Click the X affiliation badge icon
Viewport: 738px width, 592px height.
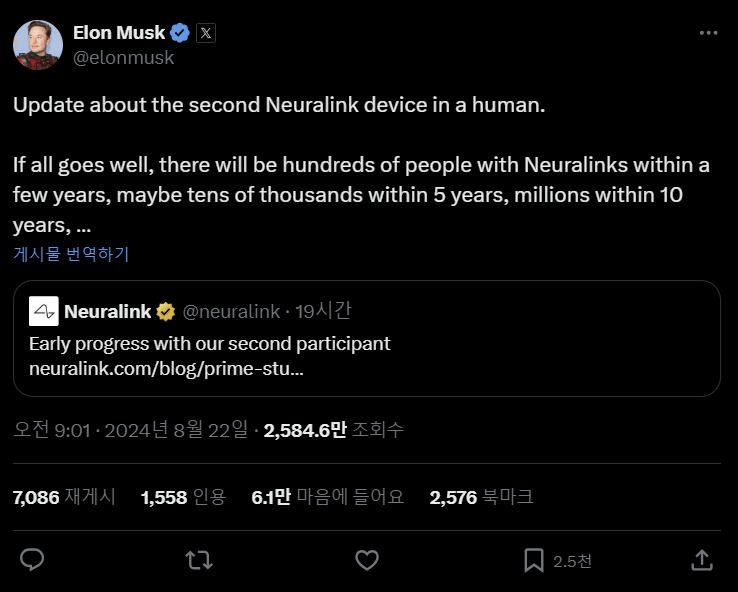[206, 33]
